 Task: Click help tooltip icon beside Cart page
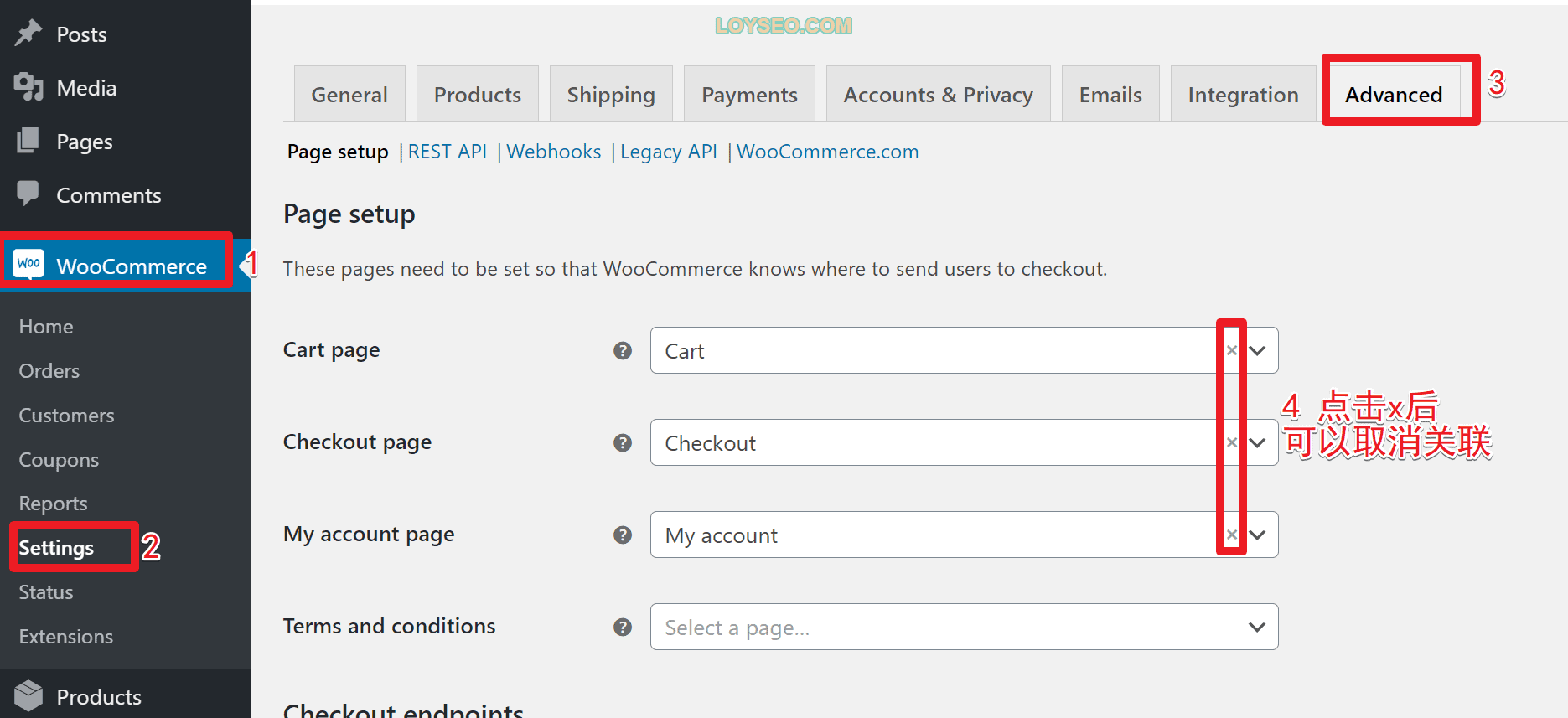(623, 350)
